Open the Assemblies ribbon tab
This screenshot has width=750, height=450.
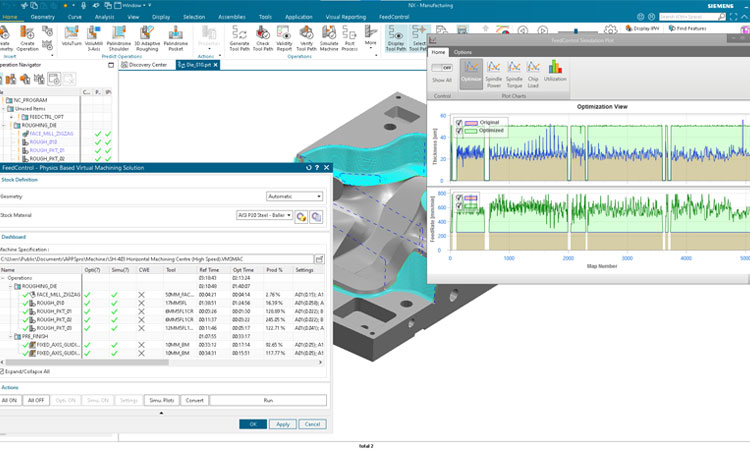(231, 17)
